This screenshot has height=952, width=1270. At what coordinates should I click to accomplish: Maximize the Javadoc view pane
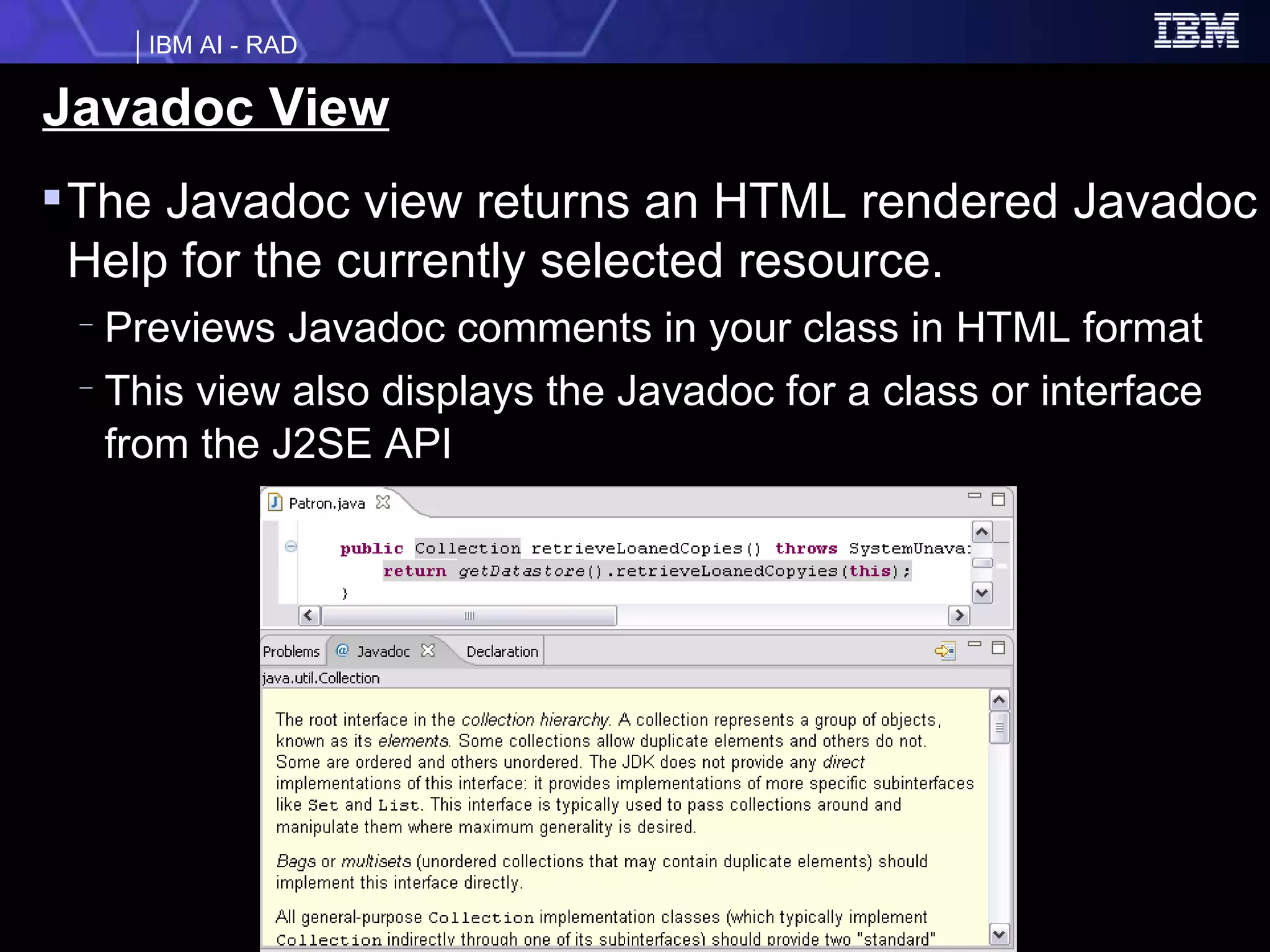(x=998, y=648)
